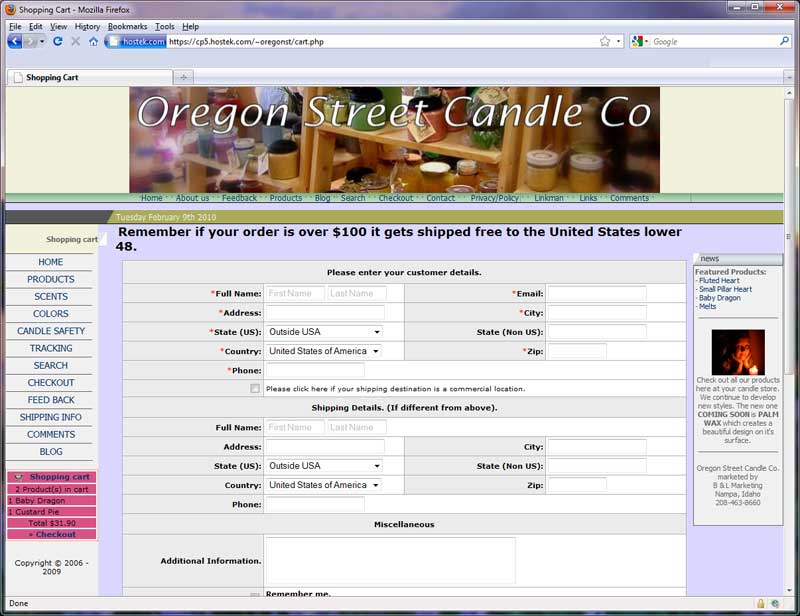The height and width of the screenshot is (616, 800).
Task: Open the View menu
Action: click(58, 27)
